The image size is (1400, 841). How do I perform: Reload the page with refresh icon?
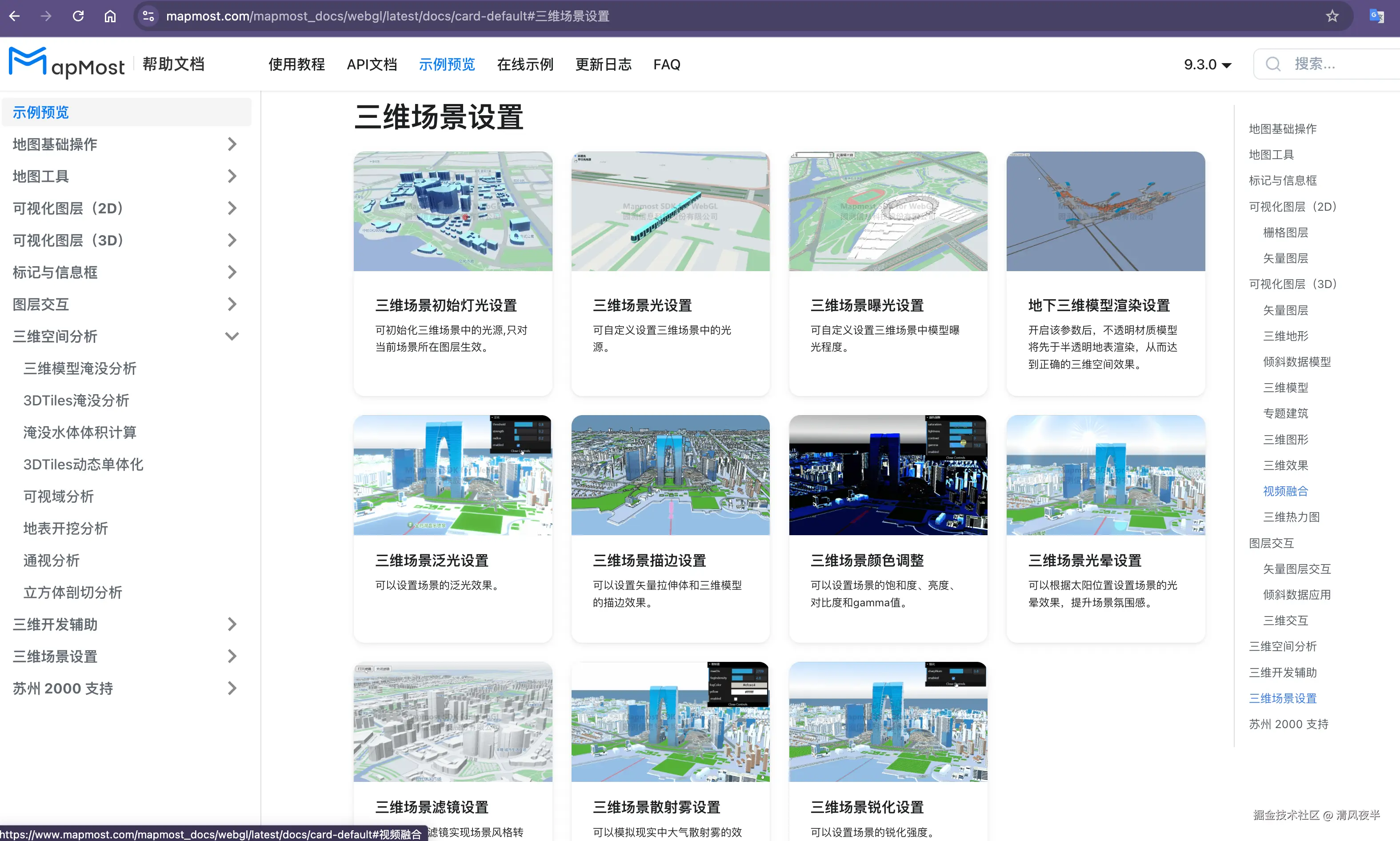(x=78, y=16)
